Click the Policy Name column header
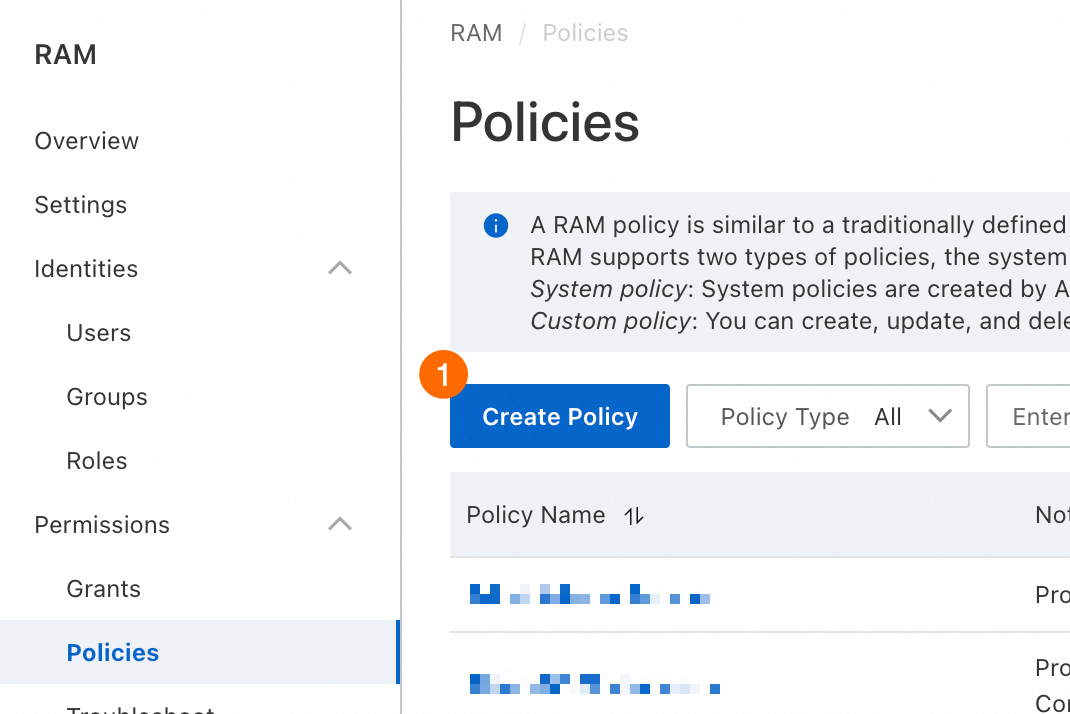This screenshot has height=714, width=1070. point(536,515)
